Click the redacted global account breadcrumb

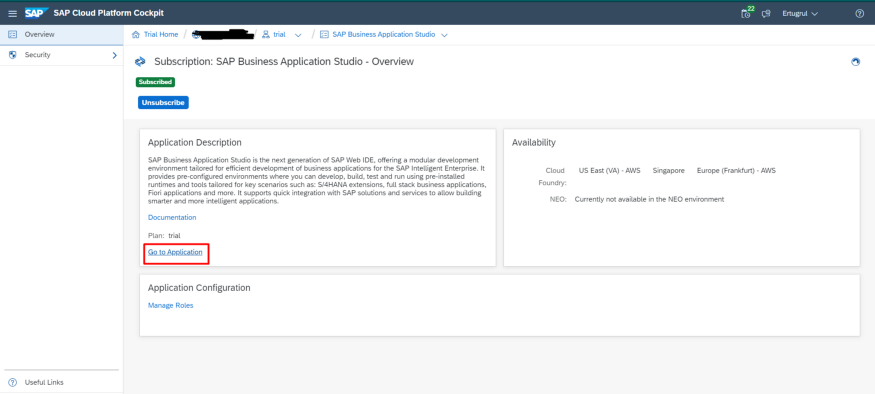[x=223, y=35]
